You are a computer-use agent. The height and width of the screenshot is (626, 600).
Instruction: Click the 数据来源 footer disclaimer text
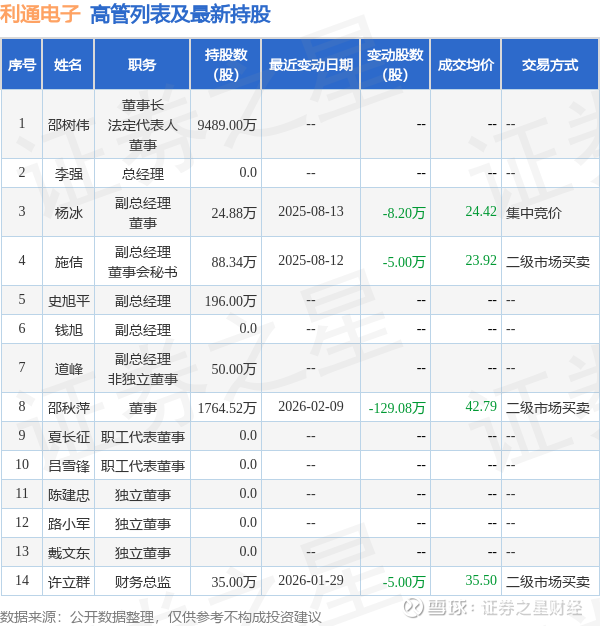(160, 617)
